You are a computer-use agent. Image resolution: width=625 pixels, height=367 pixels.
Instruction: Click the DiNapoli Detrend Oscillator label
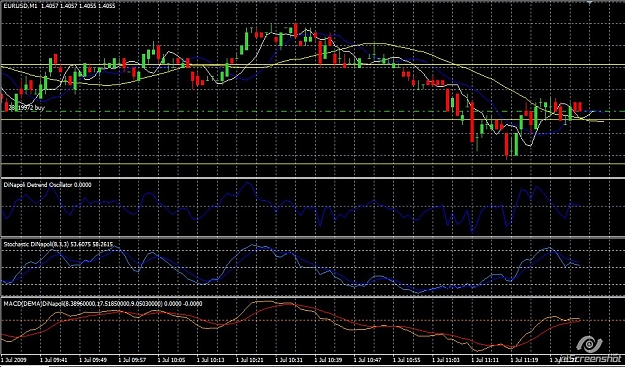click(x=47, y=184)
